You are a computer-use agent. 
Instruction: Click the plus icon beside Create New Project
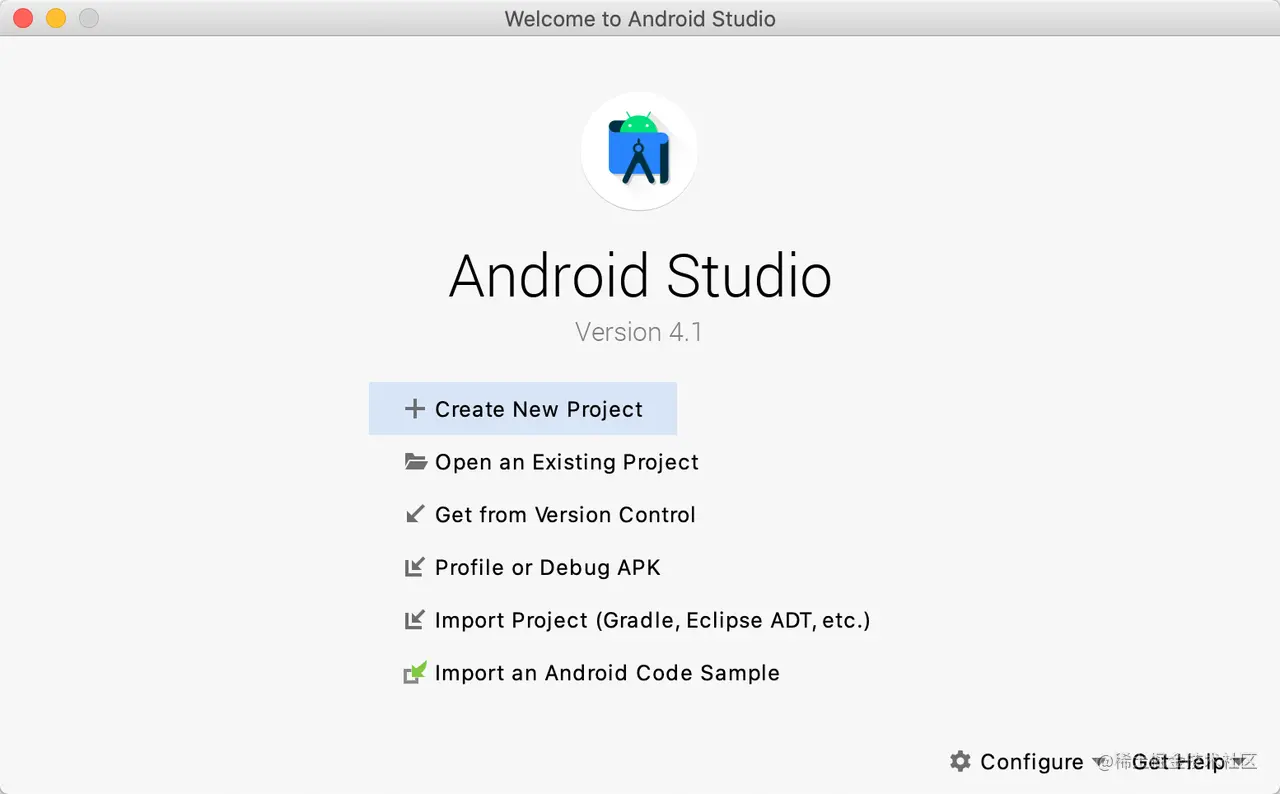pyautogui.click(x=414, y=409)
